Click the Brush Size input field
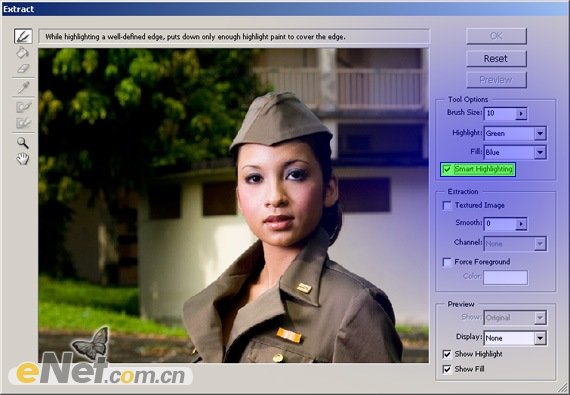This screenshot has height=395, width=570. 500,114
